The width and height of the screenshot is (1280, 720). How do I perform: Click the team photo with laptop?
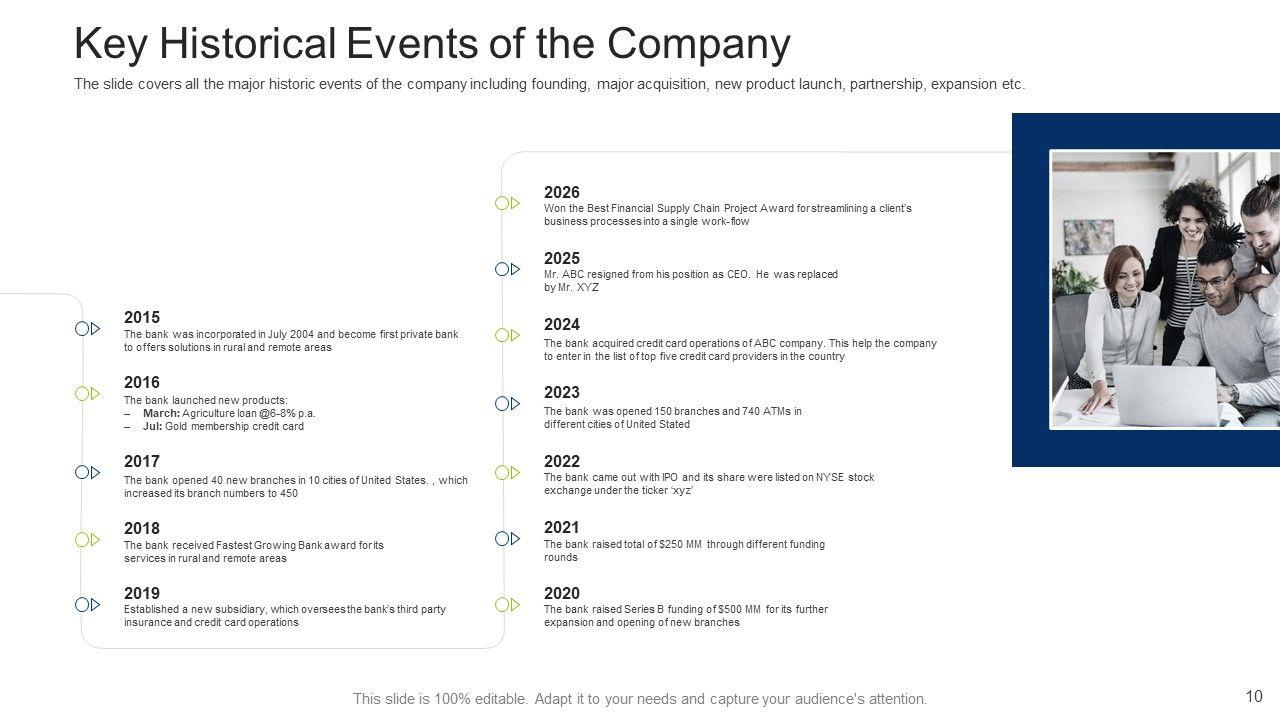coord(1165,289)
